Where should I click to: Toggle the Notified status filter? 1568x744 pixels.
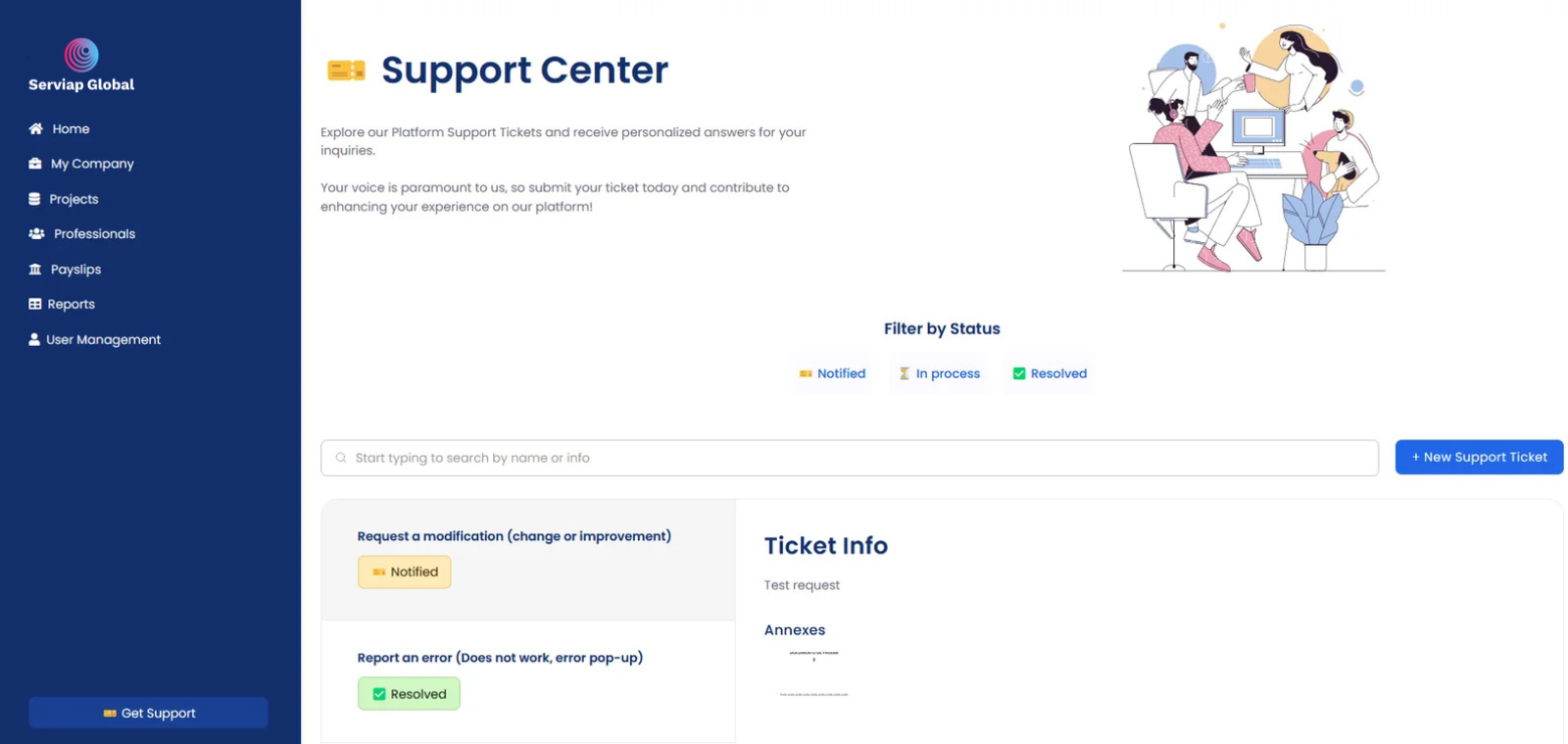click(x=832, y=373)
